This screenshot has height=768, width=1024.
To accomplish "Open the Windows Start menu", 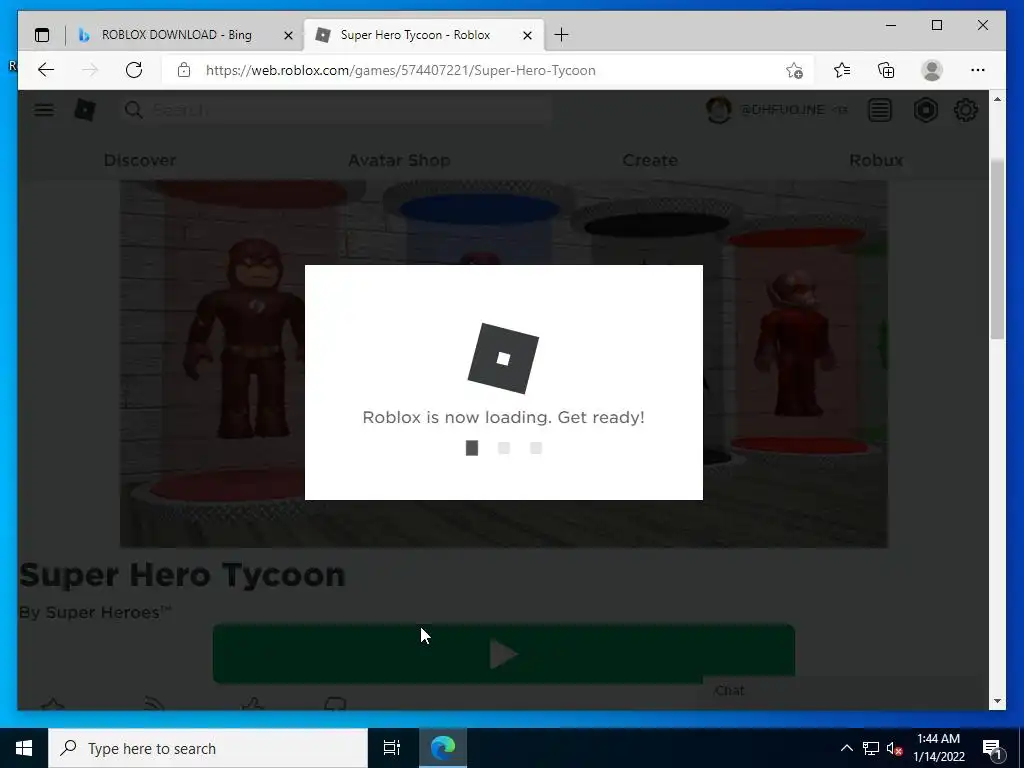I will tap(24, 748).
